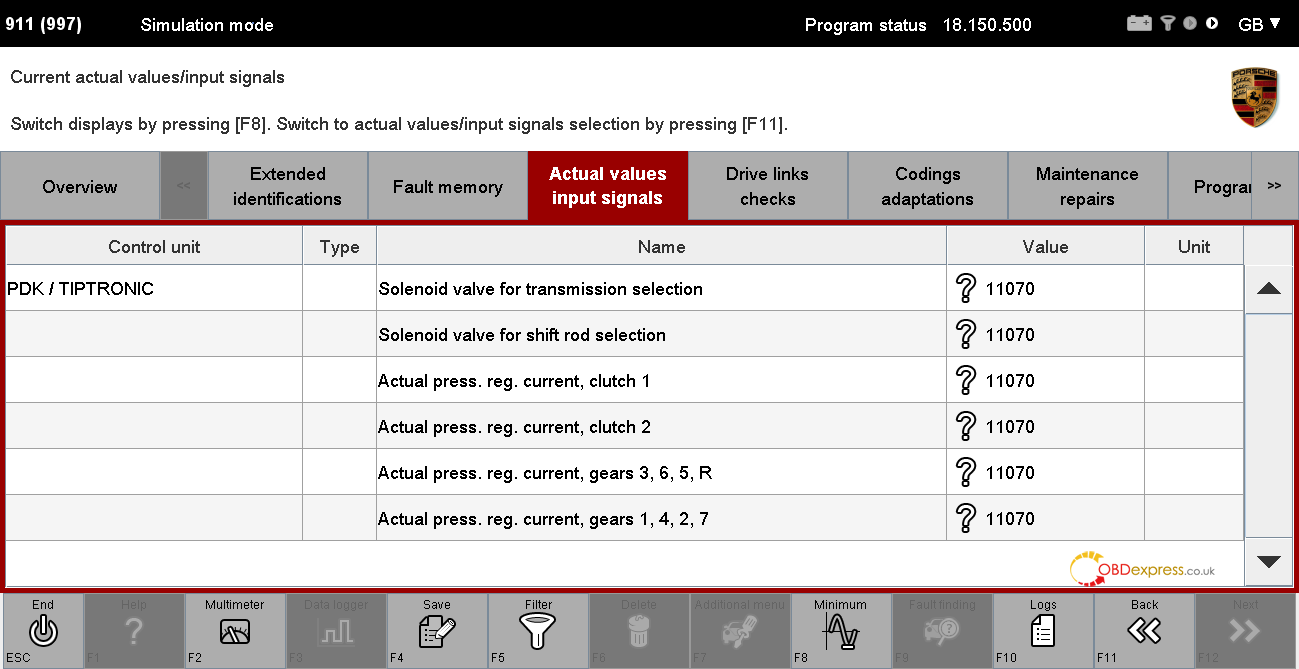Click the disabled Additional menu button
This screenshot has width=1299, height=669.
tap(740, 631)
